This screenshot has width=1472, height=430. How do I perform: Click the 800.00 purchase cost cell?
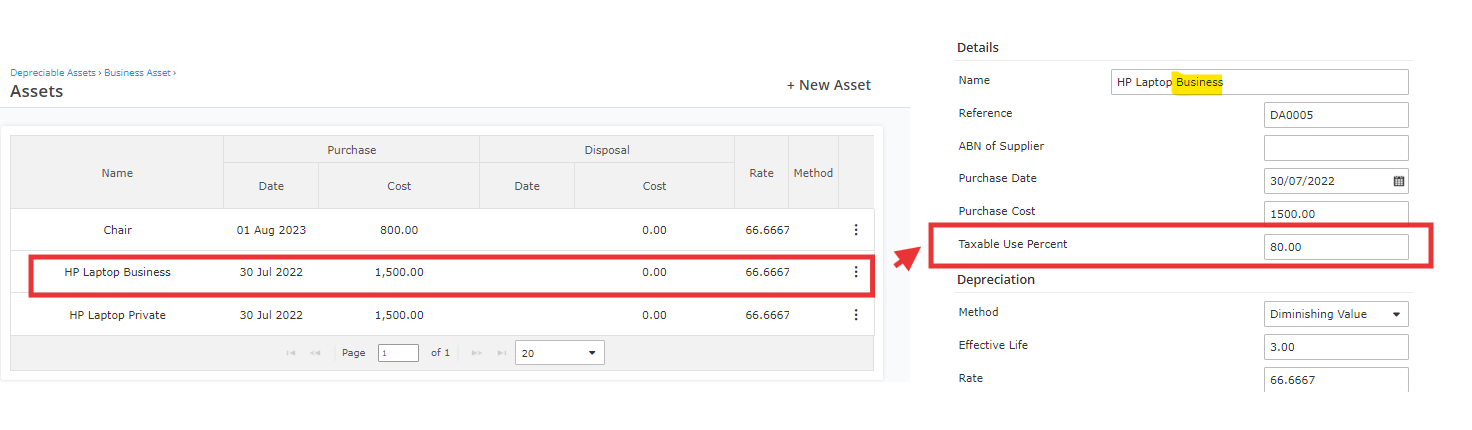click(399, 230)
